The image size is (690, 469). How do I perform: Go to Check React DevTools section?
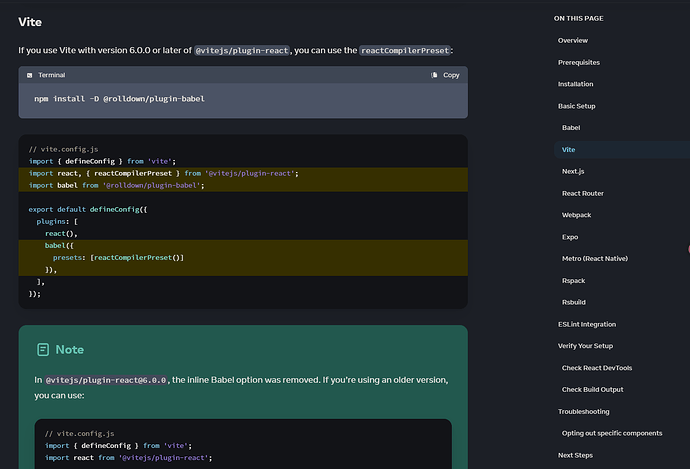click(597, 368)
